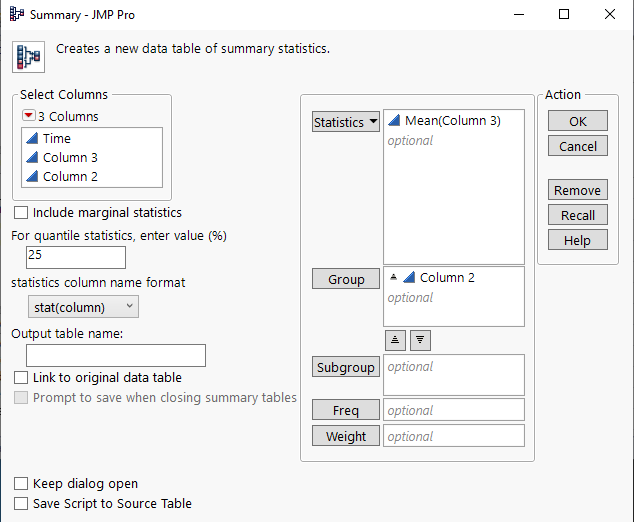Click the JMP app icon in title bar
Viewport: 634px width, 522px height.
[x=16, y=15]
